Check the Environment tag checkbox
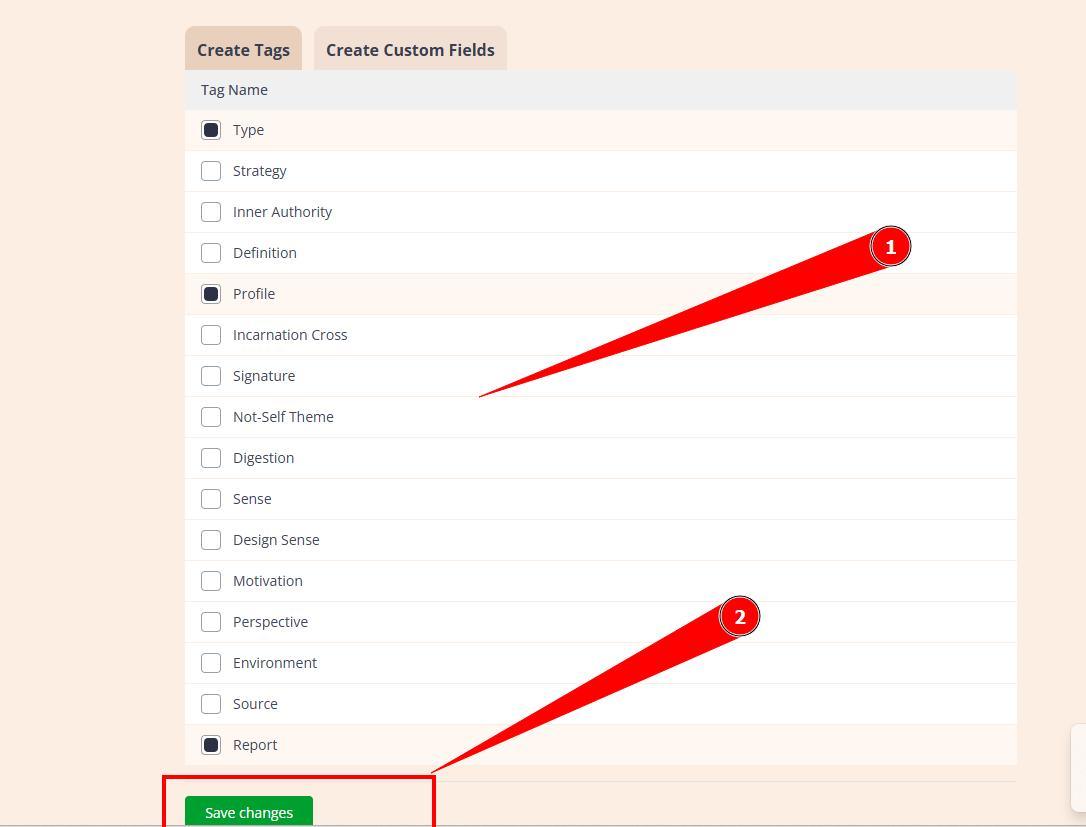The image size is (1086, 827). click(x=211, y=663)
